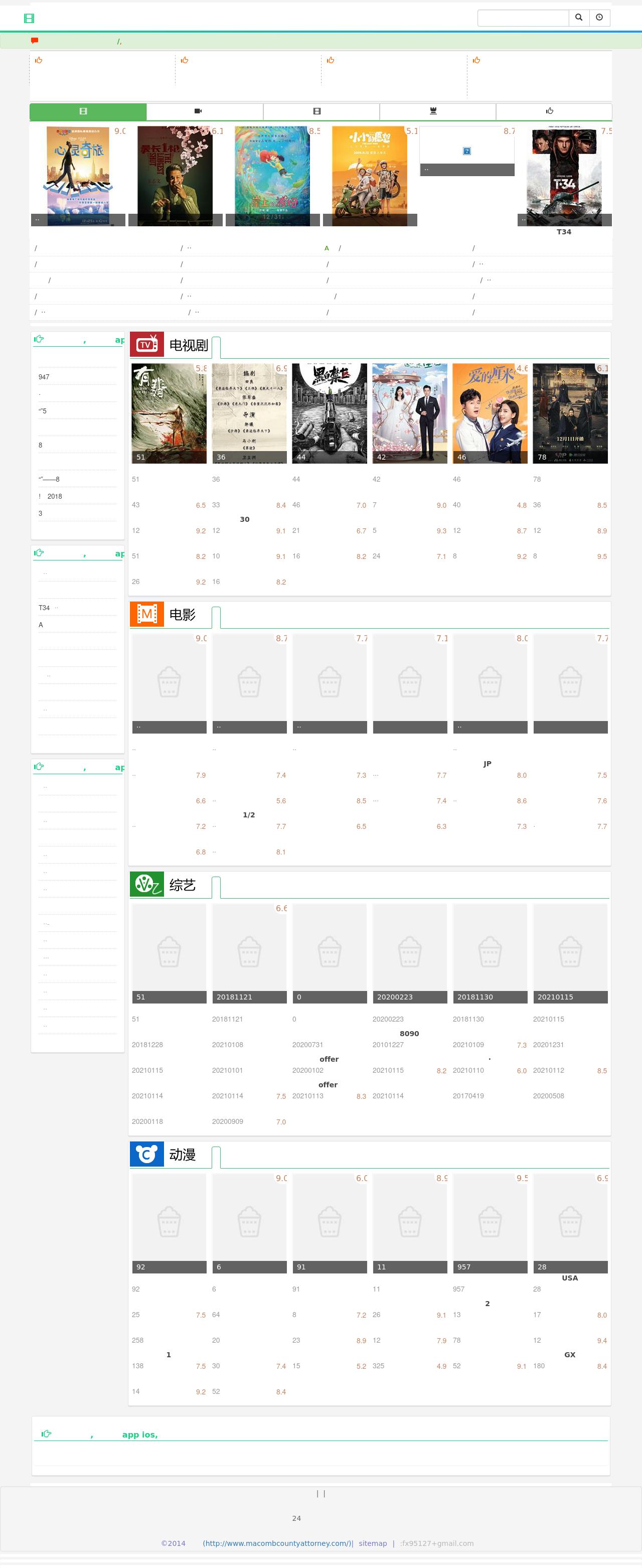The width and height of the screenshot is (642, 1568).
Task: Click thumbs-up icon above sidebar list with T34
Action: coord(39,553)
